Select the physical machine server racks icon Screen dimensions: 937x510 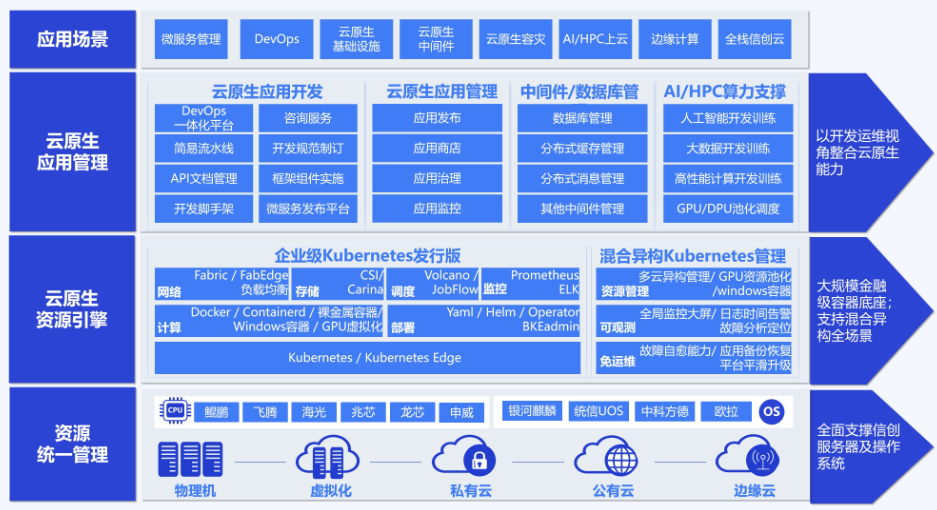click(190, 459)
